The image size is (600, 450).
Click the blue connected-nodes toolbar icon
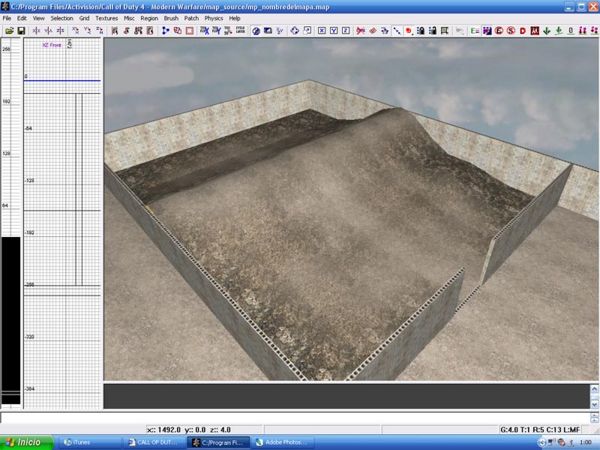pyautogui.click(x=166, y=31)
